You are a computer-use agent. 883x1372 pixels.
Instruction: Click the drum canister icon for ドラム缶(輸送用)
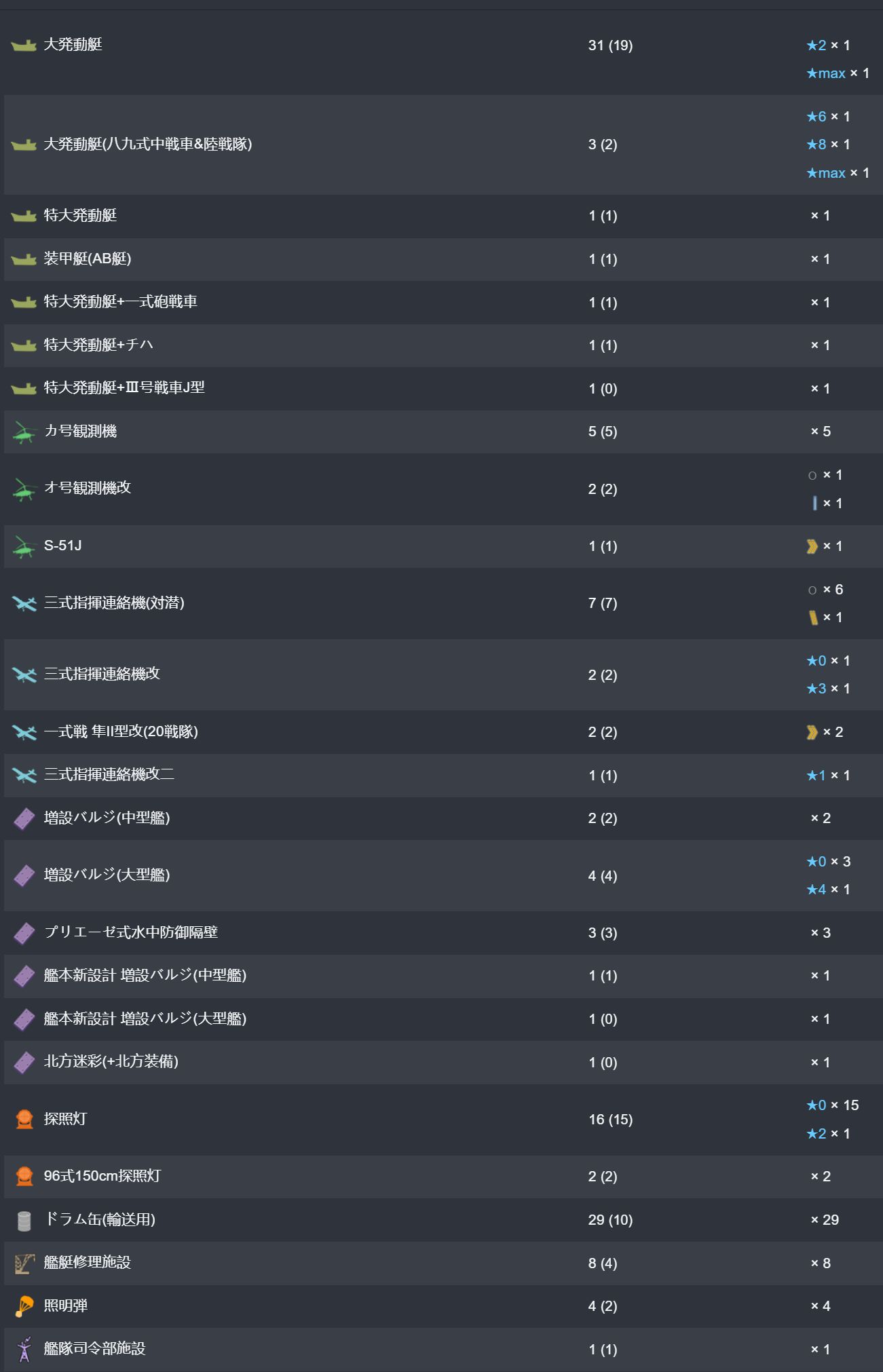tap(24, 1221)
